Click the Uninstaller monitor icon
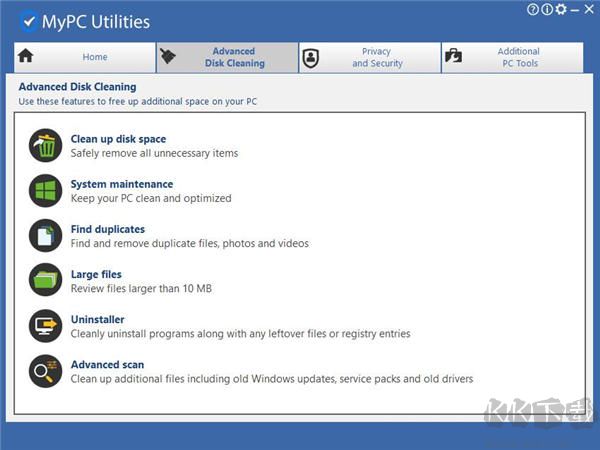This screenshot has height=450, width=600. [46, 326]
